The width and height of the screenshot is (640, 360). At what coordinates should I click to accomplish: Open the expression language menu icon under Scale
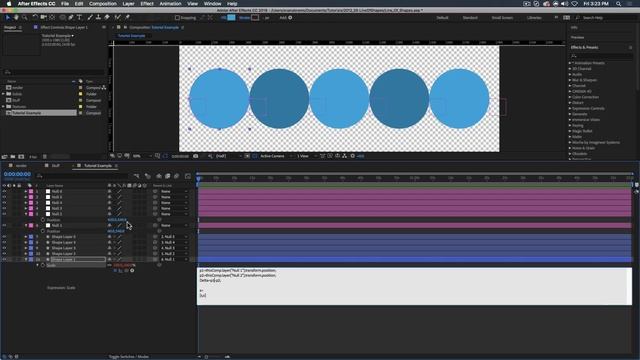click(132, 270)
